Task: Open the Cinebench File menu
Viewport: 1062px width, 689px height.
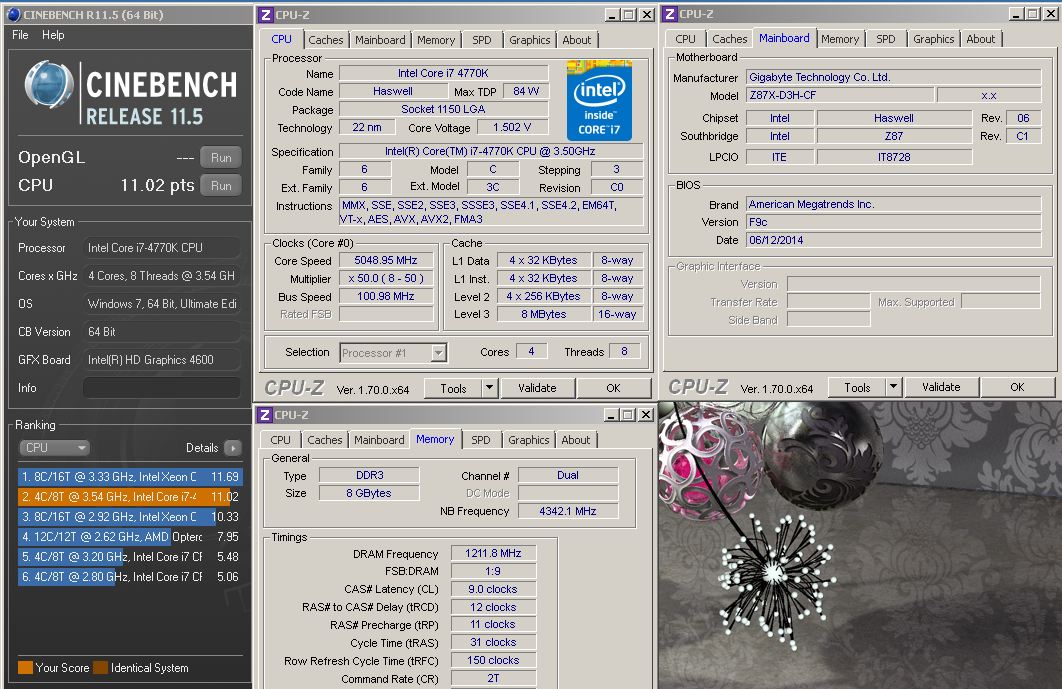Action: [20, 35]
